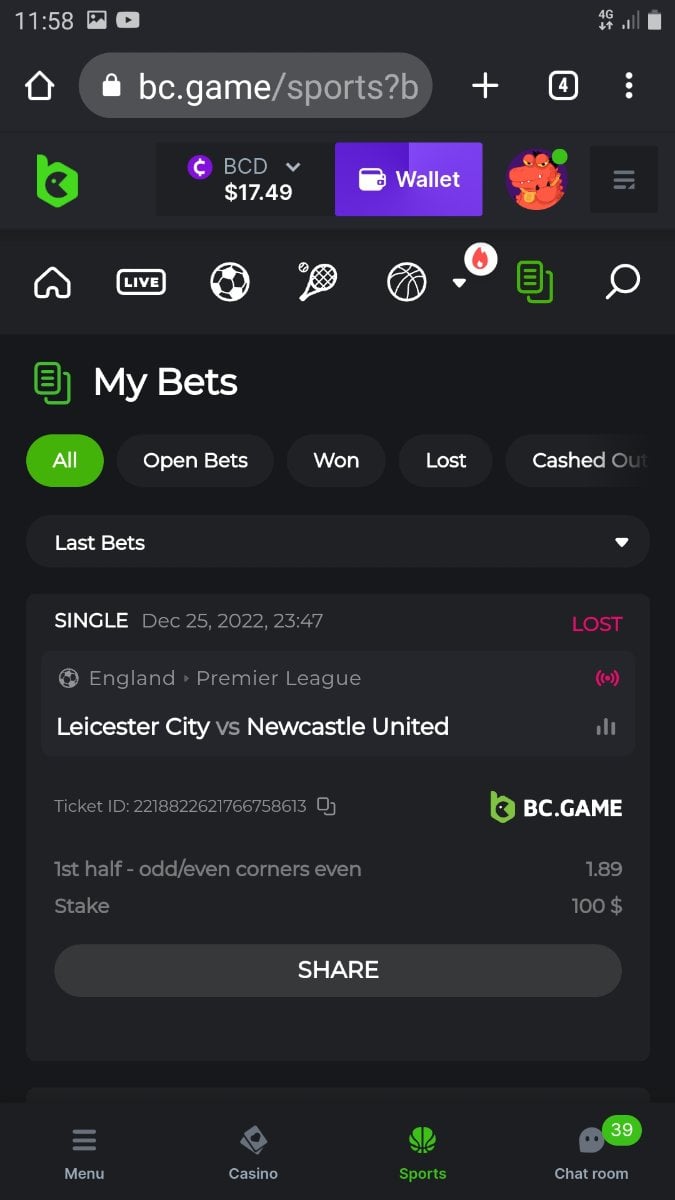This screenshot has height=1200, width=675.
Task: Open the search magnifier icon
Action: coord(622,282)
